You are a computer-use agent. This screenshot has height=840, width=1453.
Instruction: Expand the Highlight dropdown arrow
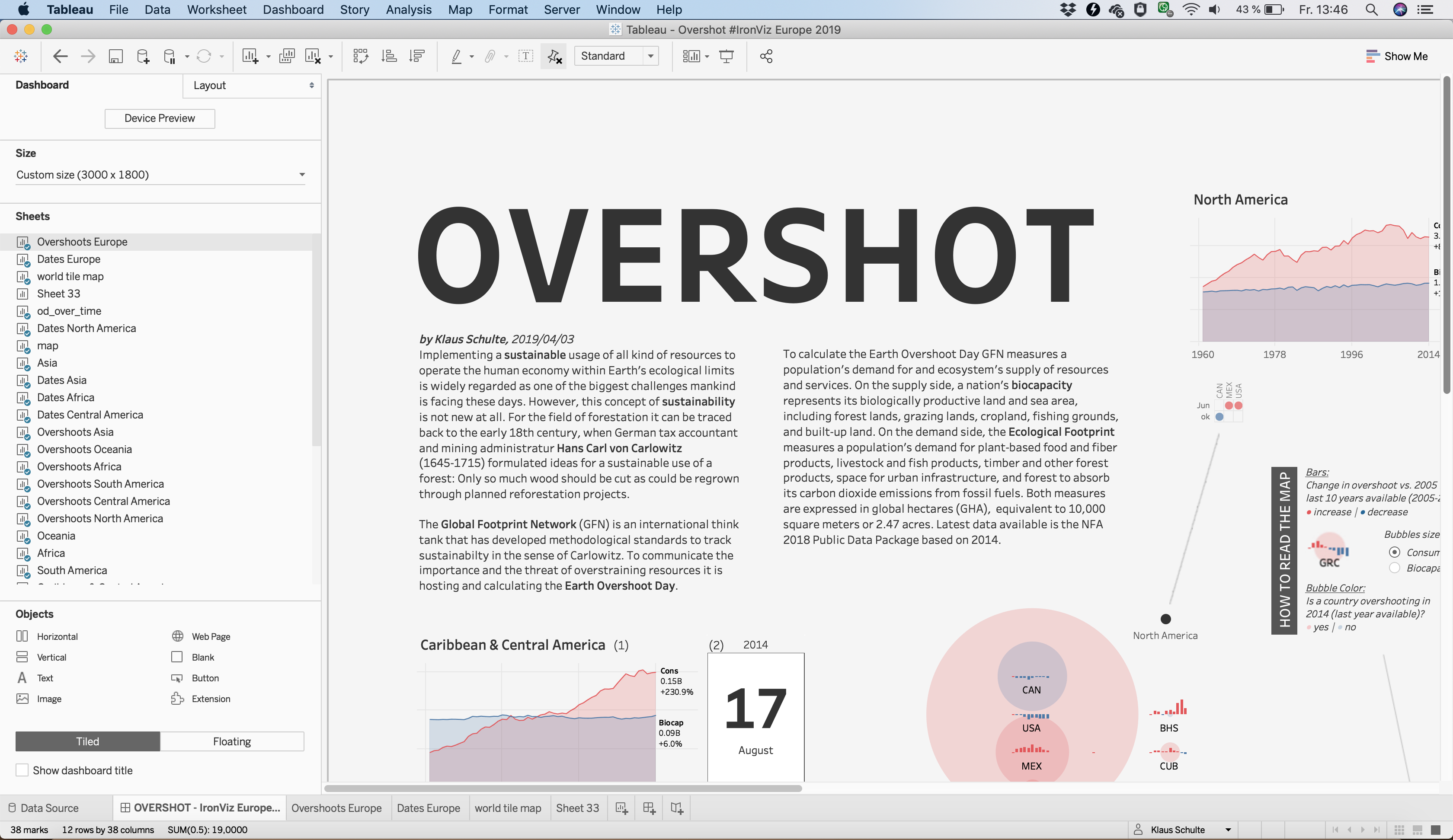coord(472,57)
